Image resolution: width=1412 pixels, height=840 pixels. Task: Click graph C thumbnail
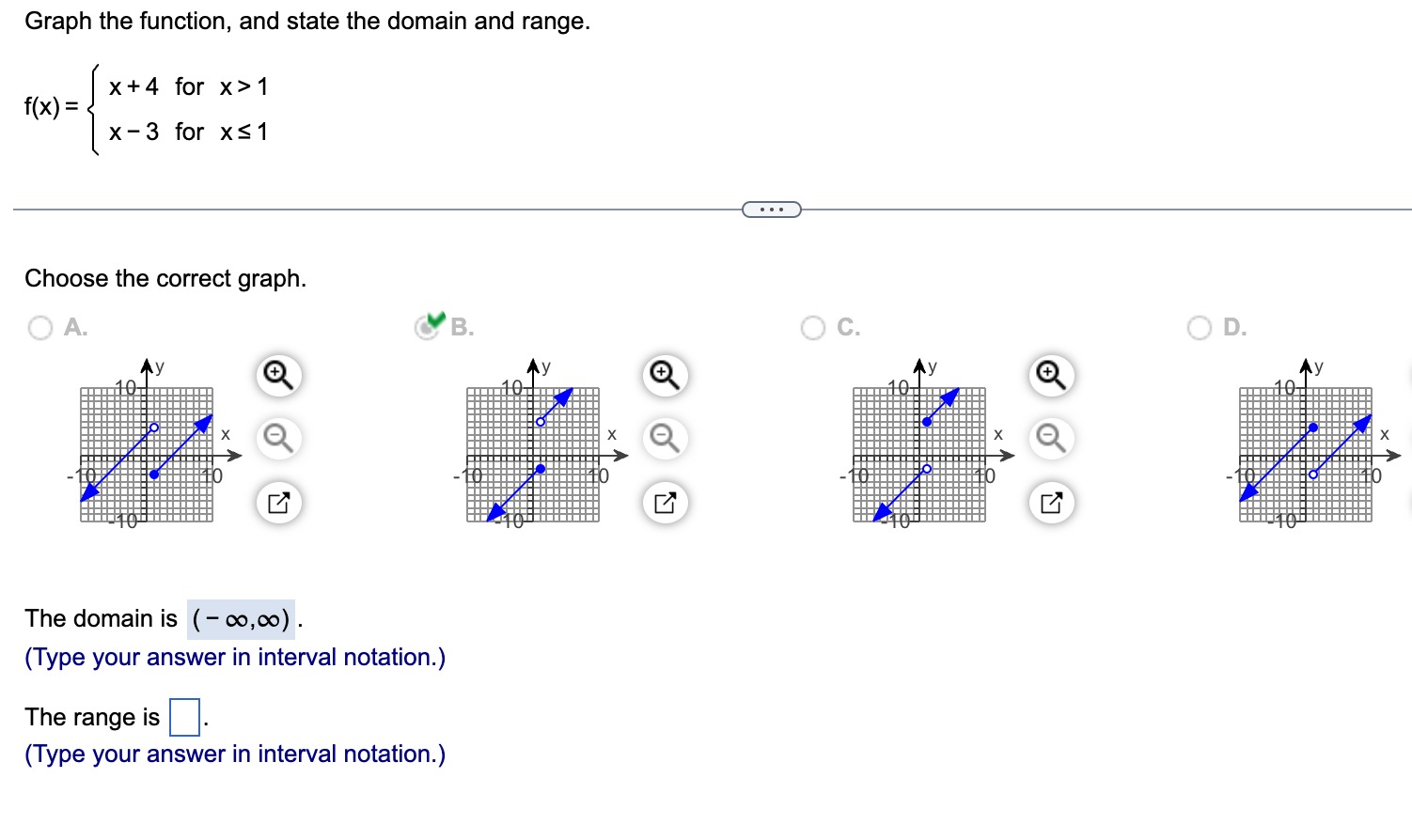click(920, 454)
